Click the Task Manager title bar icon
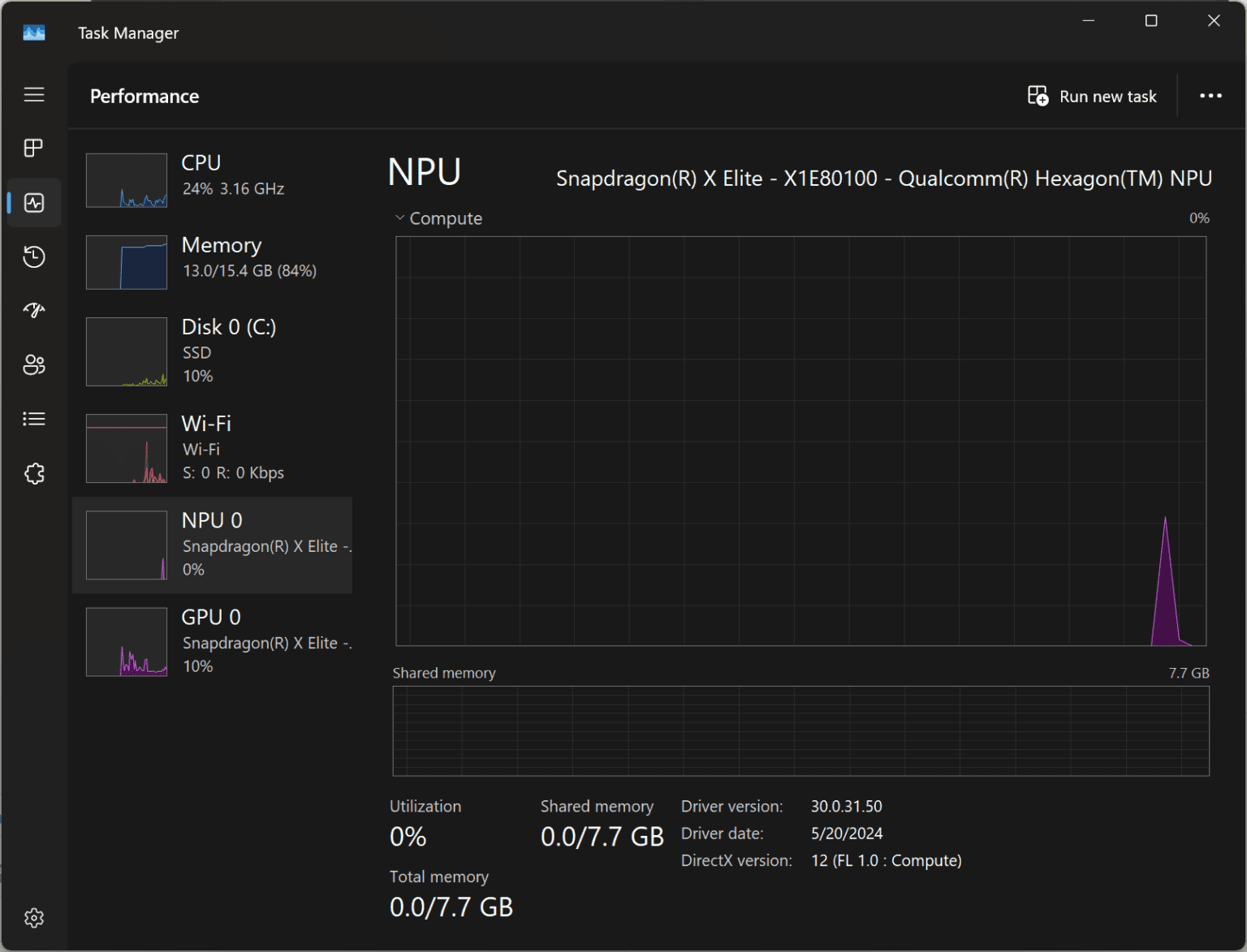 pyautogui.click(x=34, y=32)
